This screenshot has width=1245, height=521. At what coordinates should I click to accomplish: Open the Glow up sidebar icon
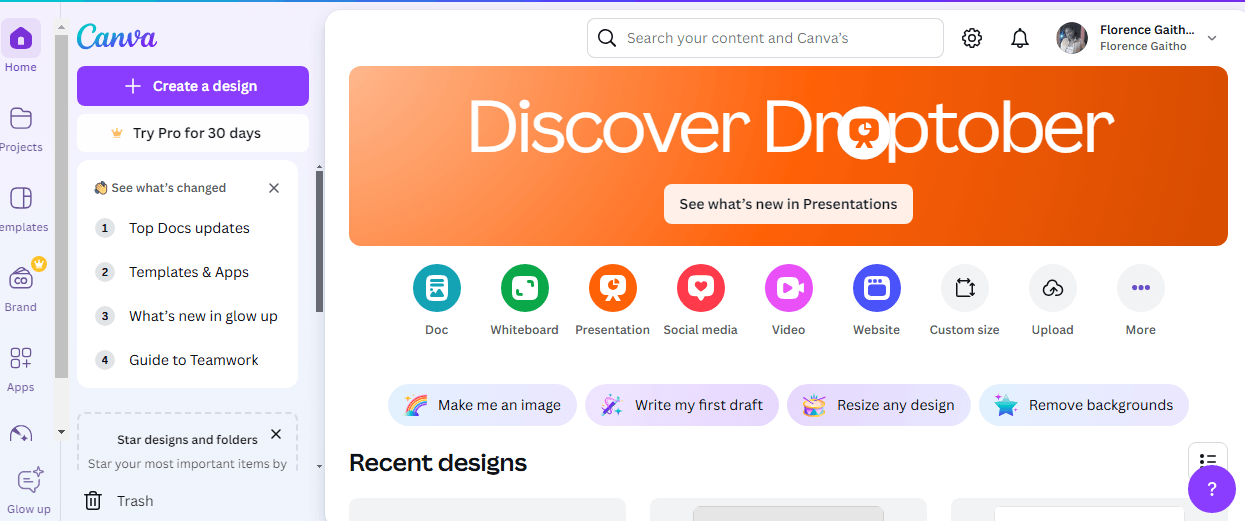click(x=30, y=481)
